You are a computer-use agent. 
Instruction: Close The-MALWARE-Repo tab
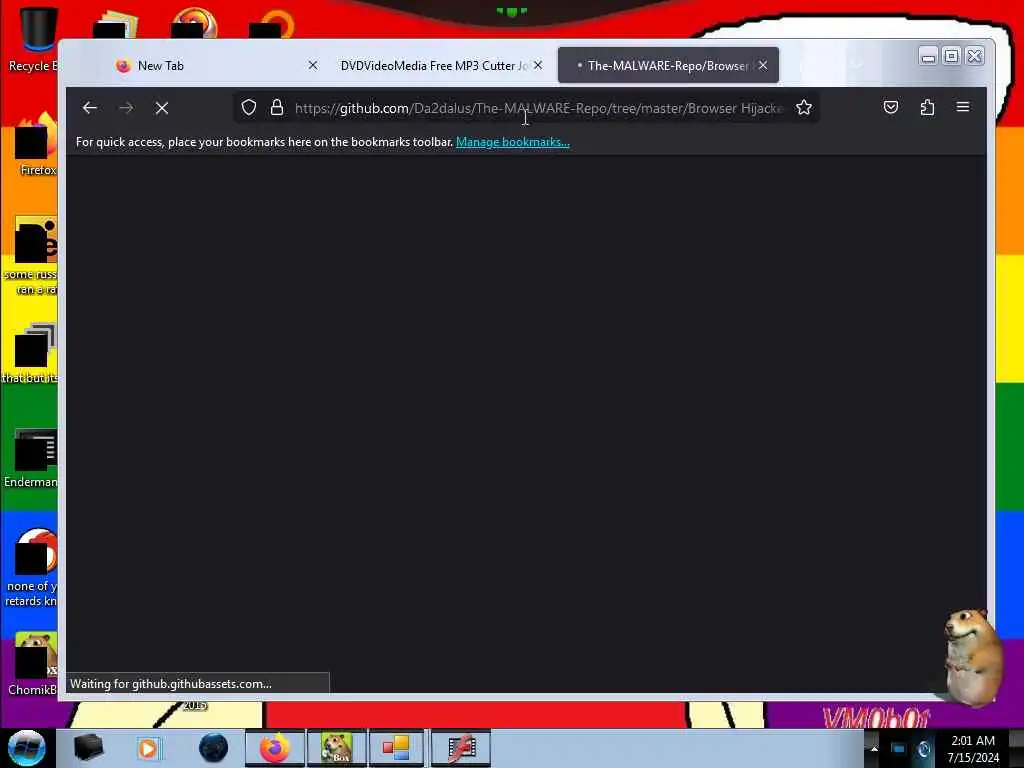[763, 65]
